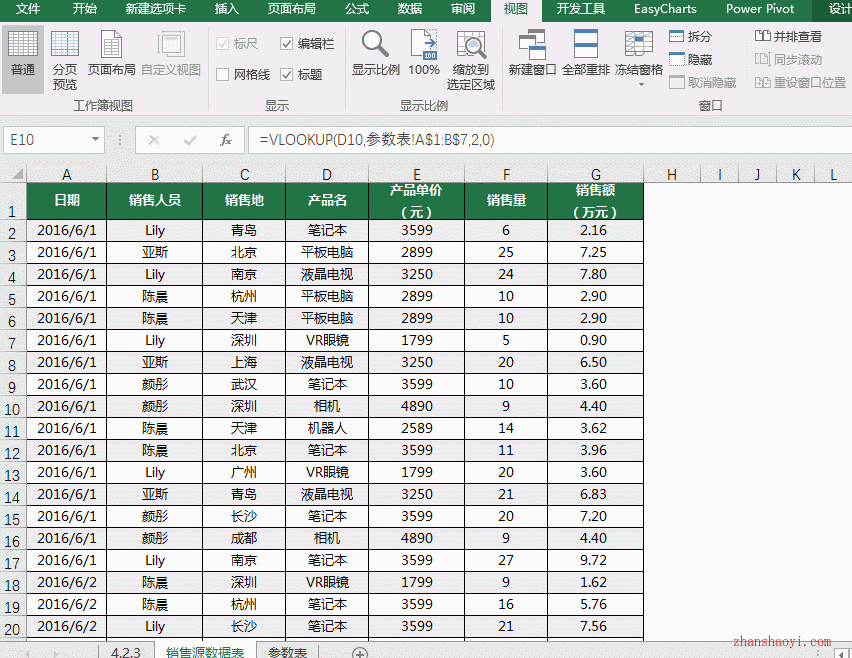Open the 审阅 ribbon tab
Screen dimensions: 852x658
[x=463, y=9]
